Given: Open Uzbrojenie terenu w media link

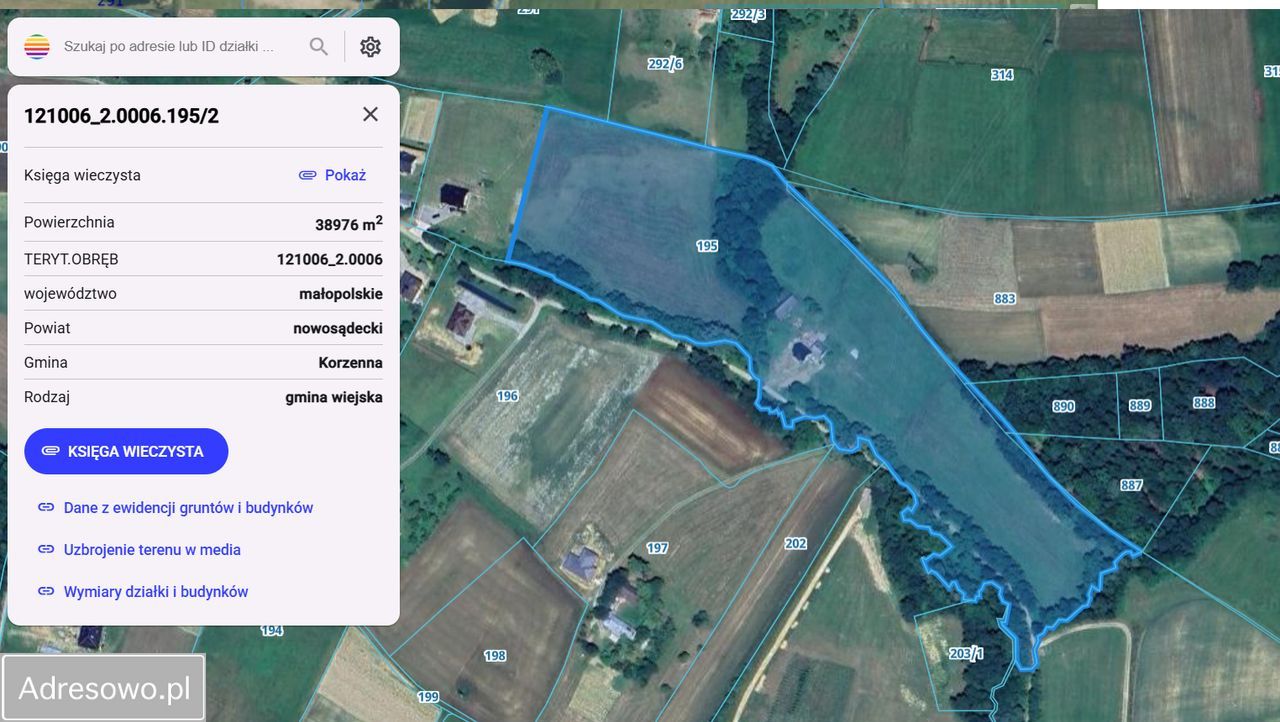Looking at the screenshot, I should pyautogui.click(x=152, y=549).
